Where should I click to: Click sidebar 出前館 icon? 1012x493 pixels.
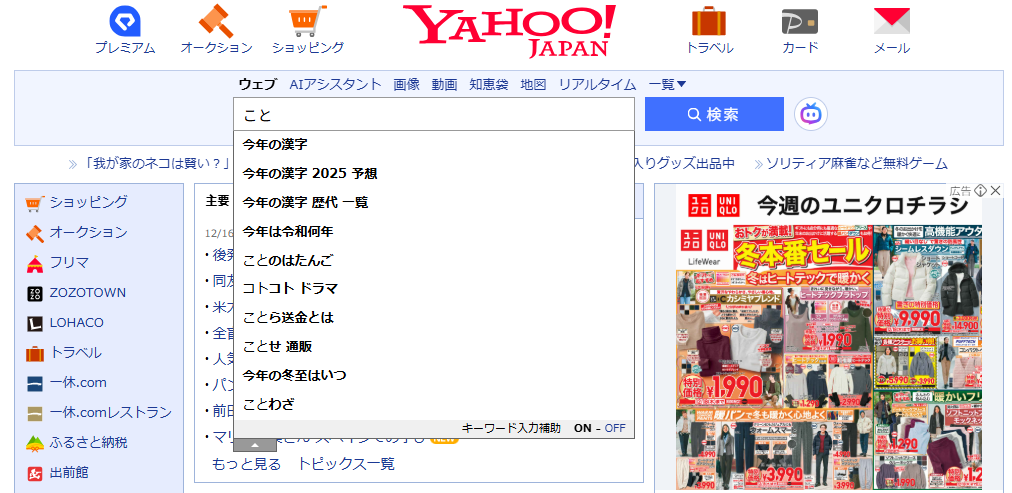point(34,474)
